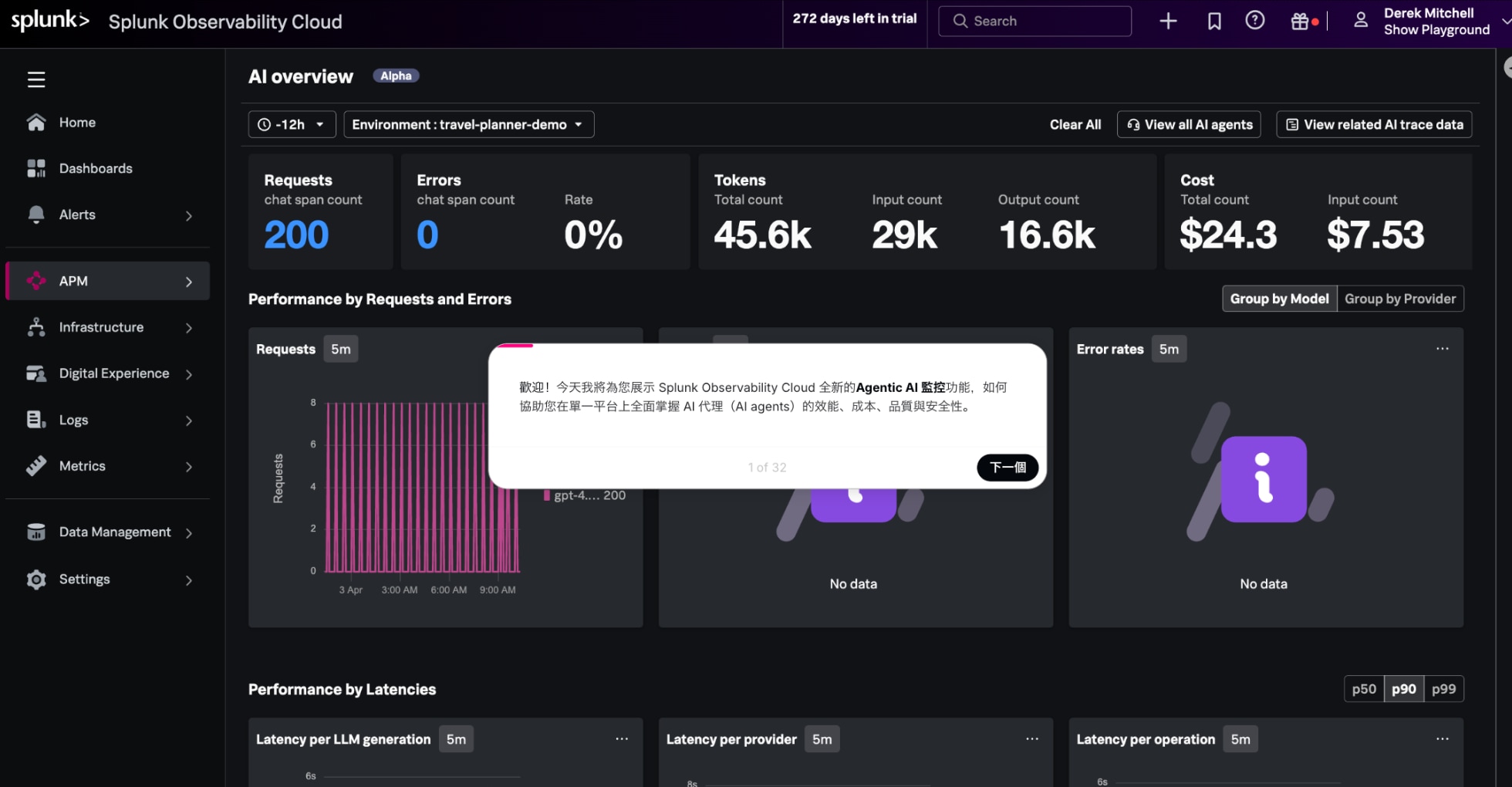1512x787 pixels.
Task: Click the Cost total count $24.3
Action: pos(1228,235)
